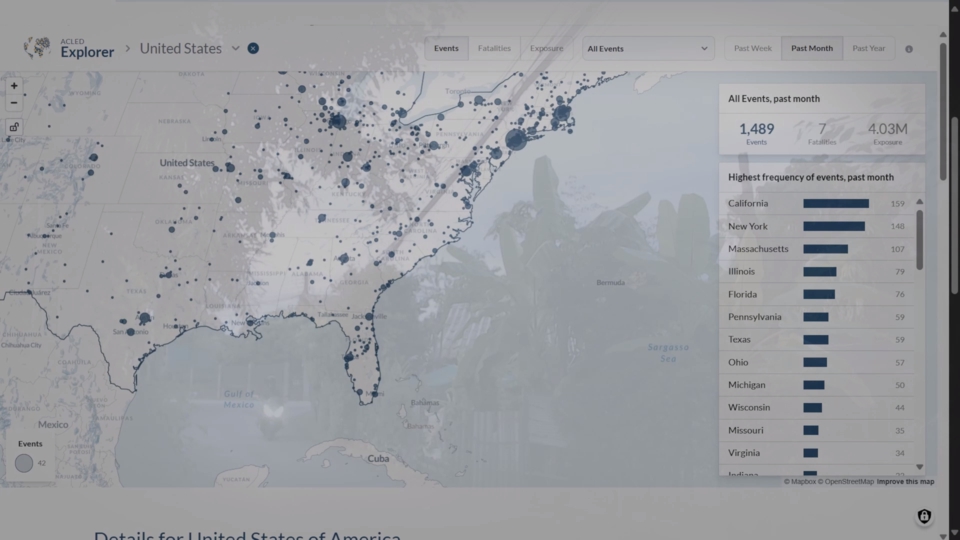Expand the United States country chevron
The height and width of the screenshot is (540, 960).
[x=235, y=48]
